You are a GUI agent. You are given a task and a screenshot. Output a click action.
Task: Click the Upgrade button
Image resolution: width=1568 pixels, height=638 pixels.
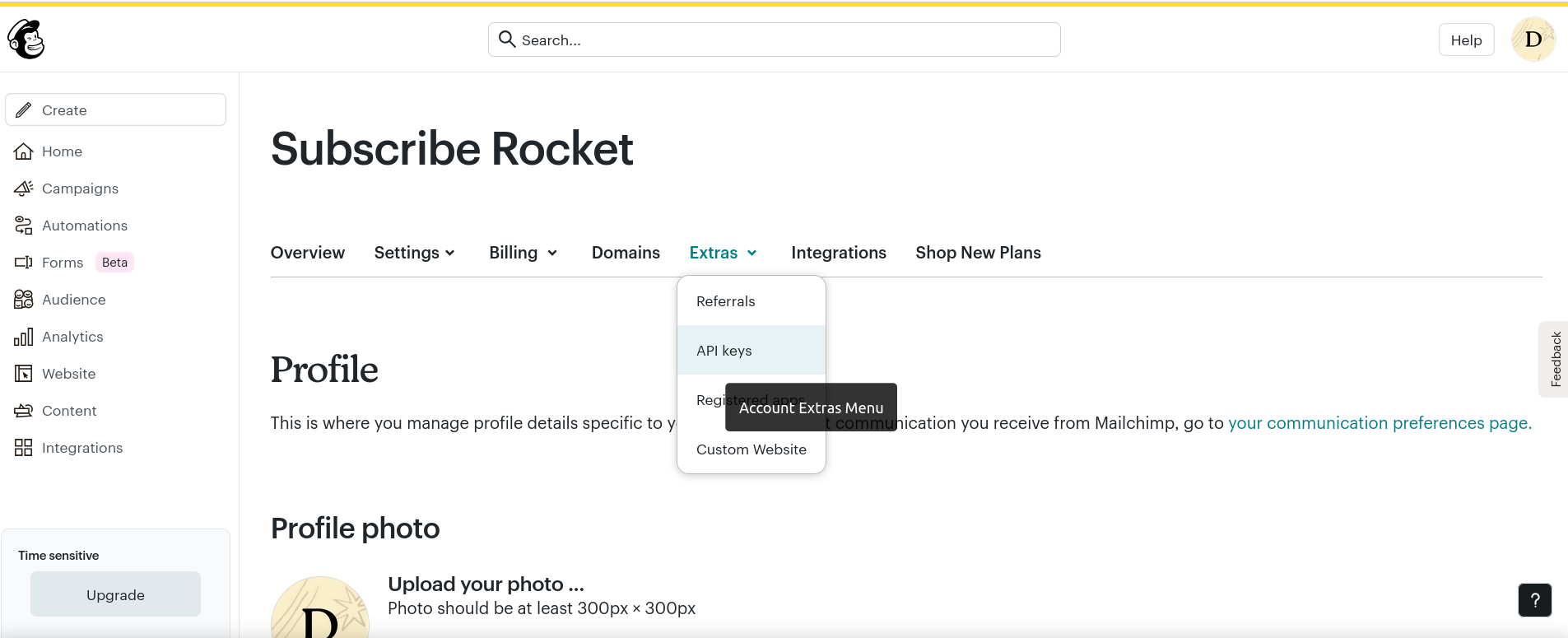[x=115, y=594]
